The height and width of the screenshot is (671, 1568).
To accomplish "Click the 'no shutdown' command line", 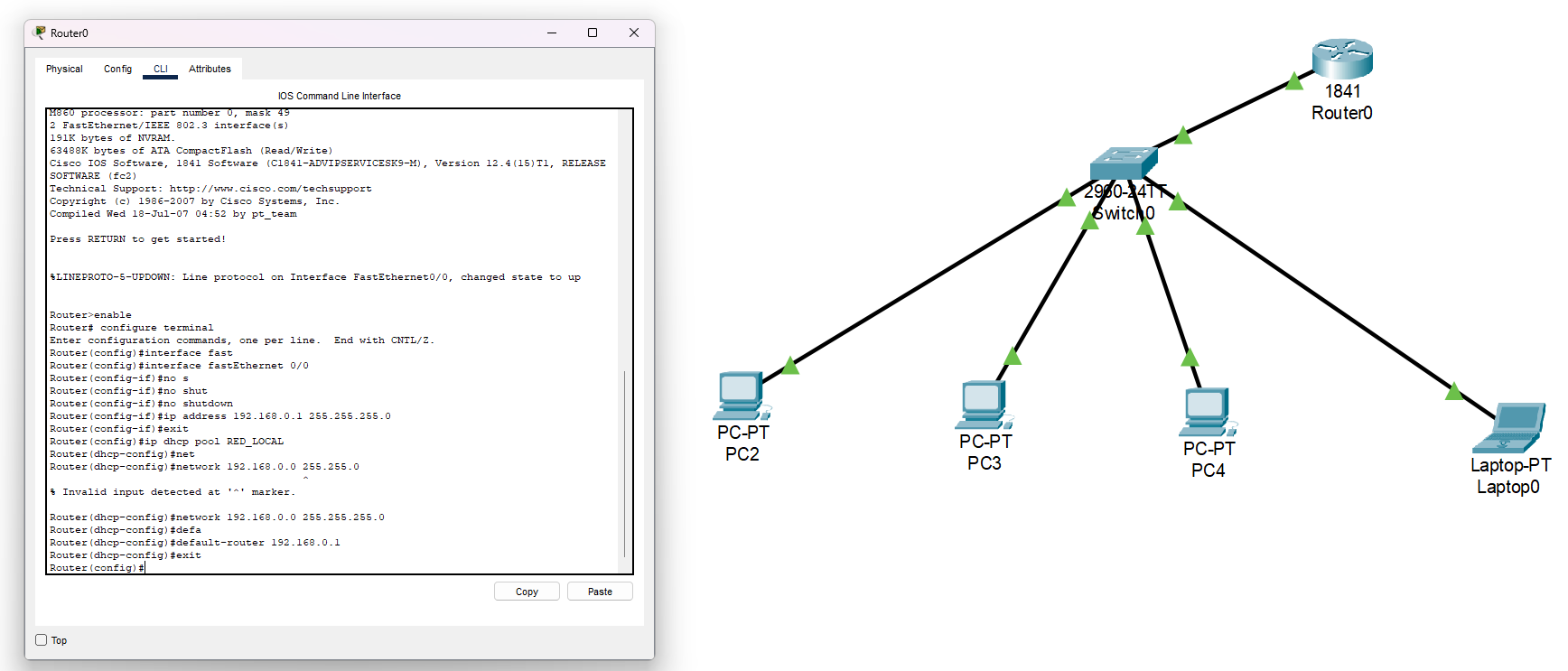I will (141, 404).
